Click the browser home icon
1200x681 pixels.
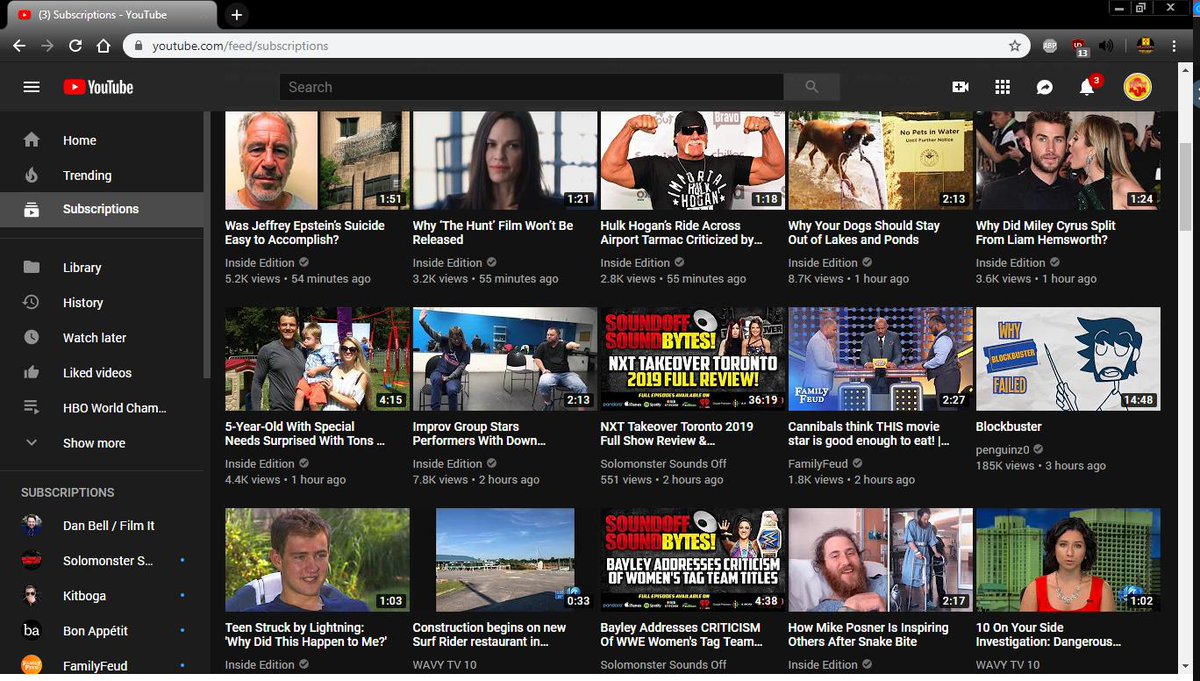click(x=103, y=46)
